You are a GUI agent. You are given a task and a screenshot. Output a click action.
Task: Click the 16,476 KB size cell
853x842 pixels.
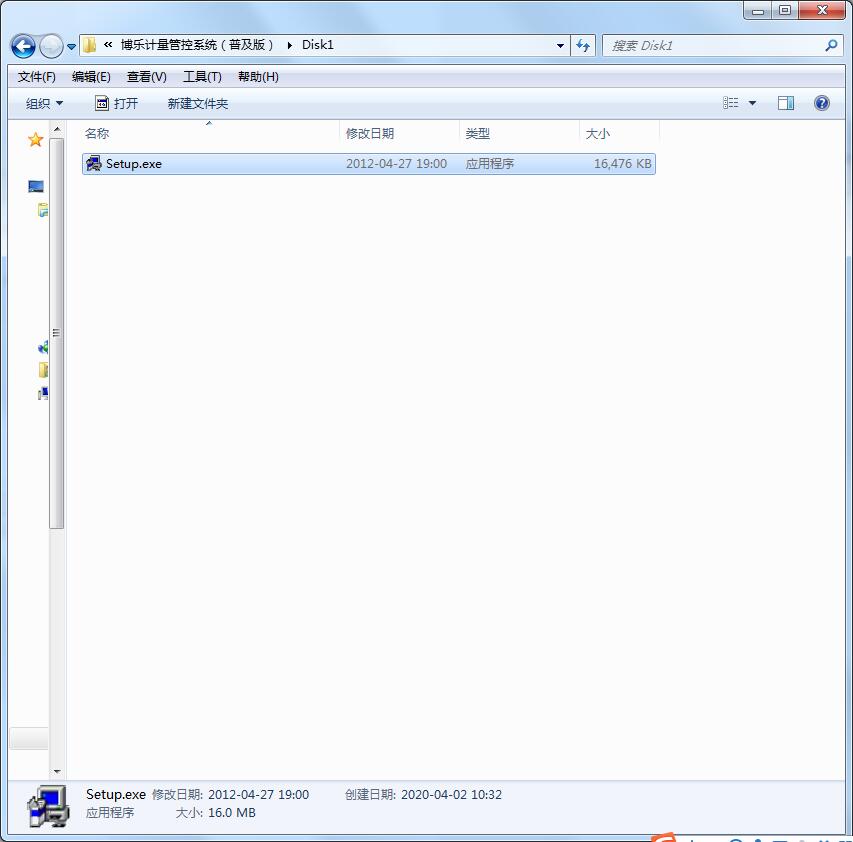(x=622, y=164)
